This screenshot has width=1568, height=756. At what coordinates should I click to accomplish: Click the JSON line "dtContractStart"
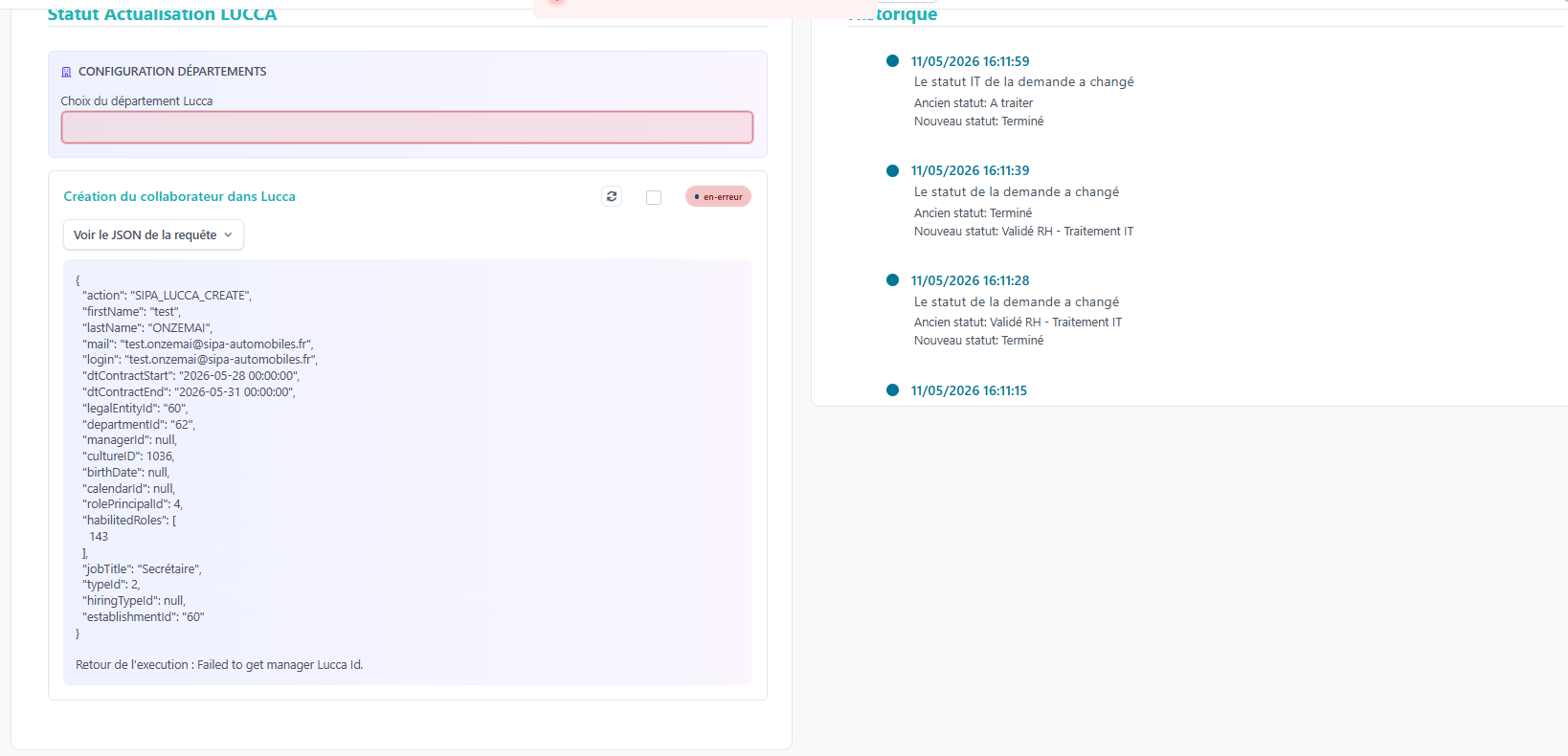tap(191, 376)
